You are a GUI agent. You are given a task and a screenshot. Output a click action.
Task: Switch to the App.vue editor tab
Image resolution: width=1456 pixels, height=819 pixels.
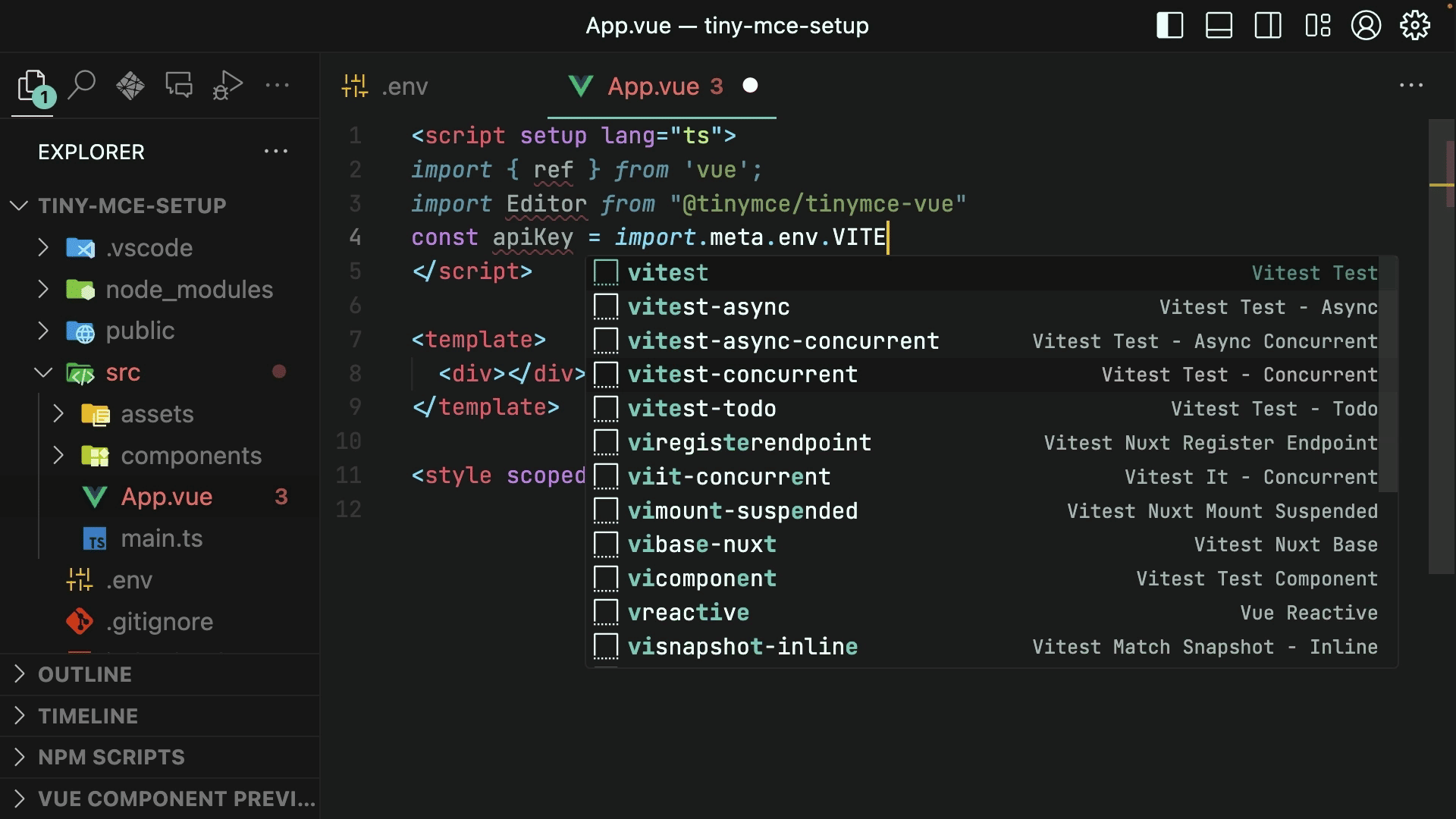[661, 86]
